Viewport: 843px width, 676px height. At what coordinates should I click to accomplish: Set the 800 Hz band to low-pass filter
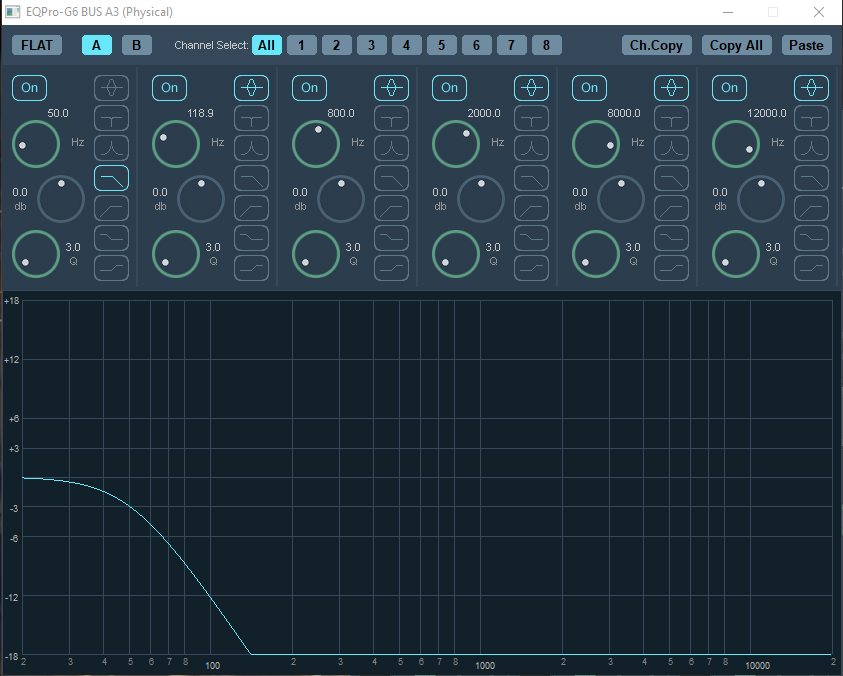point(391,178)
